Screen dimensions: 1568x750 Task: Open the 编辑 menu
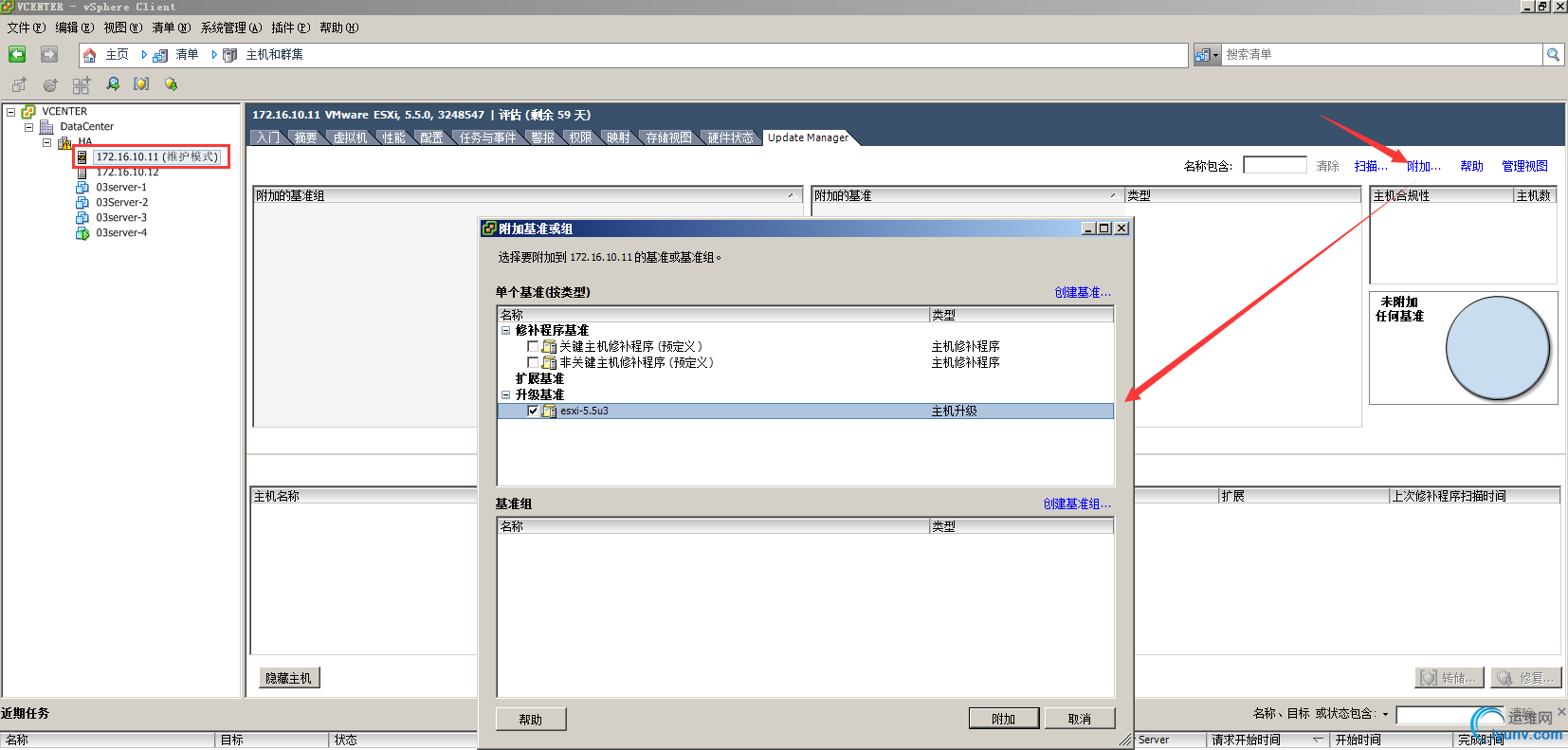tap(74, 28)
